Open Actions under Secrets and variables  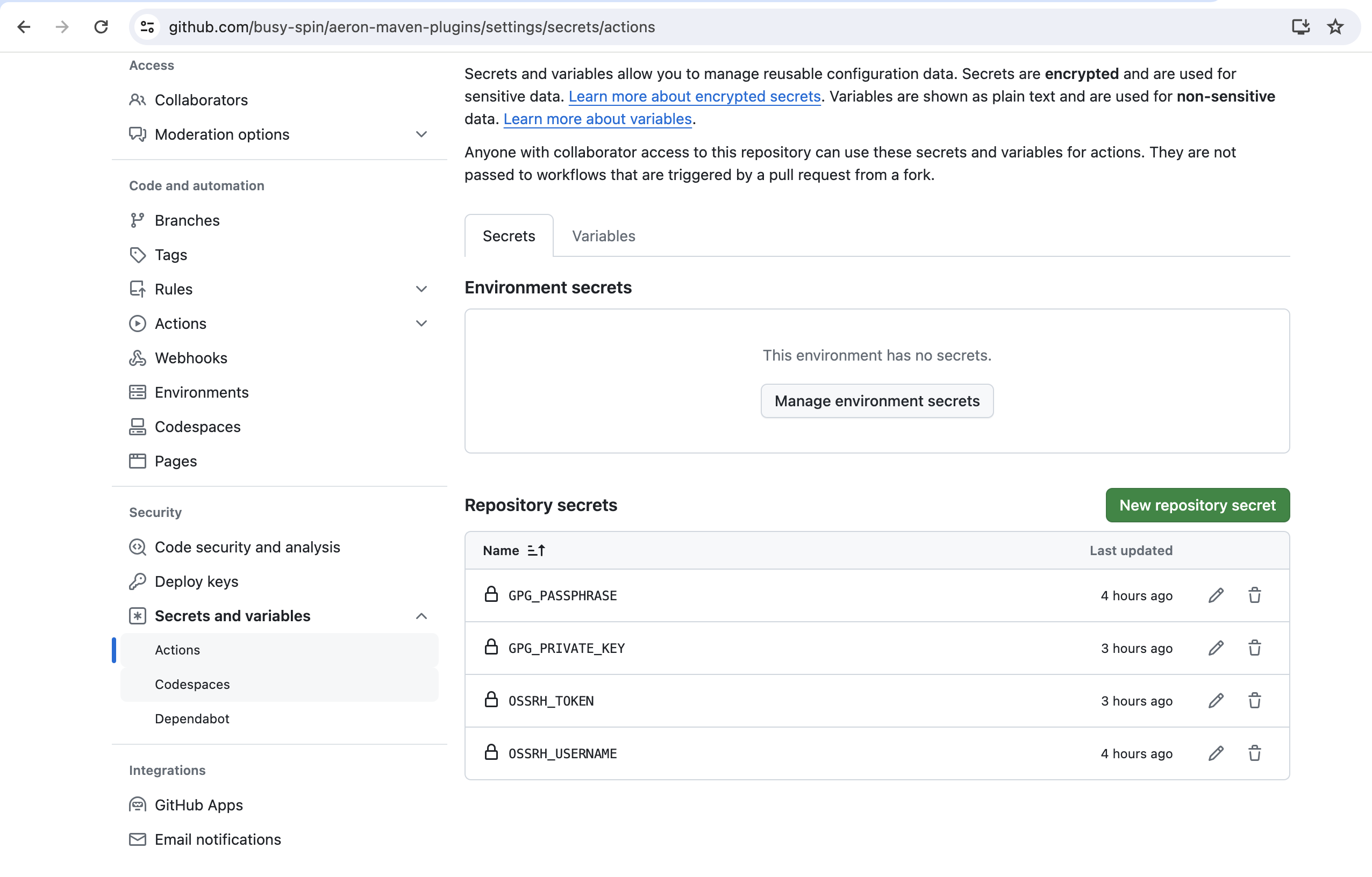279,650
